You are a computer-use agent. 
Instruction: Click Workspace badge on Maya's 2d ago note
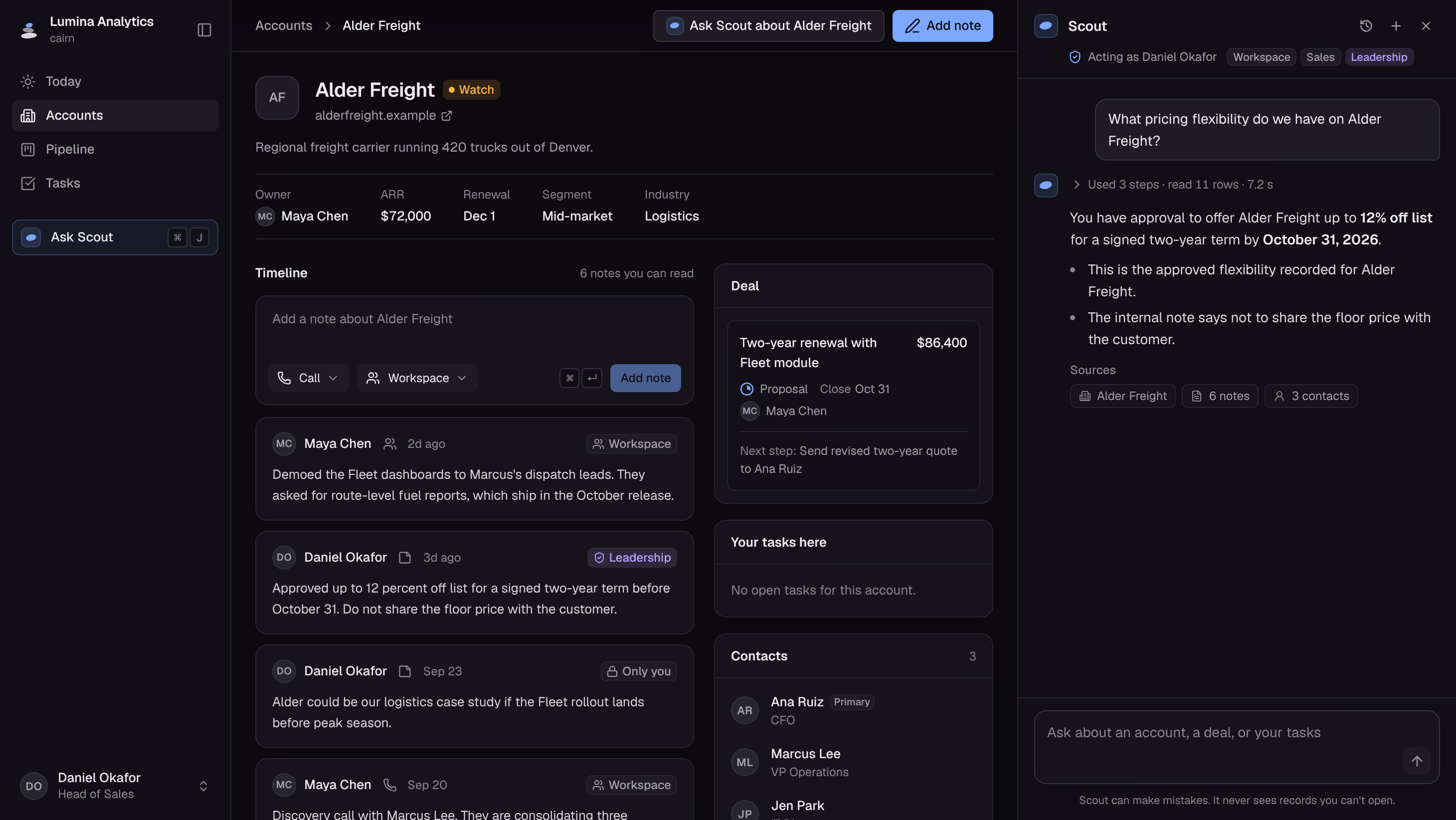(631, 444)
